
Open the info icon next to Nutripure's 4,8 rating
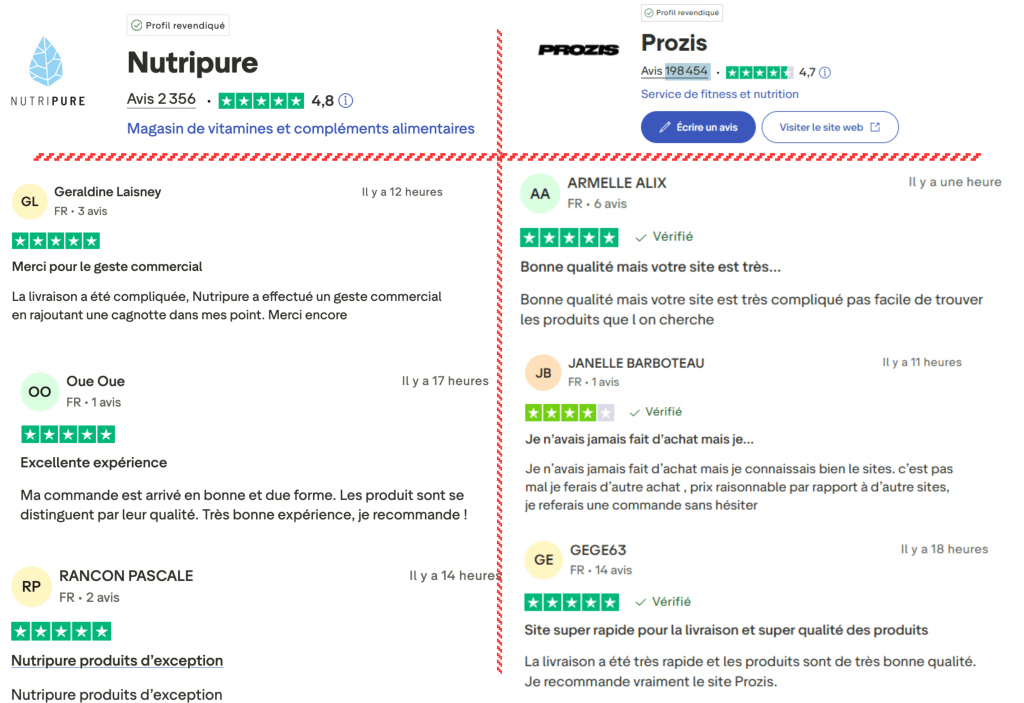(x=346, y=100)
